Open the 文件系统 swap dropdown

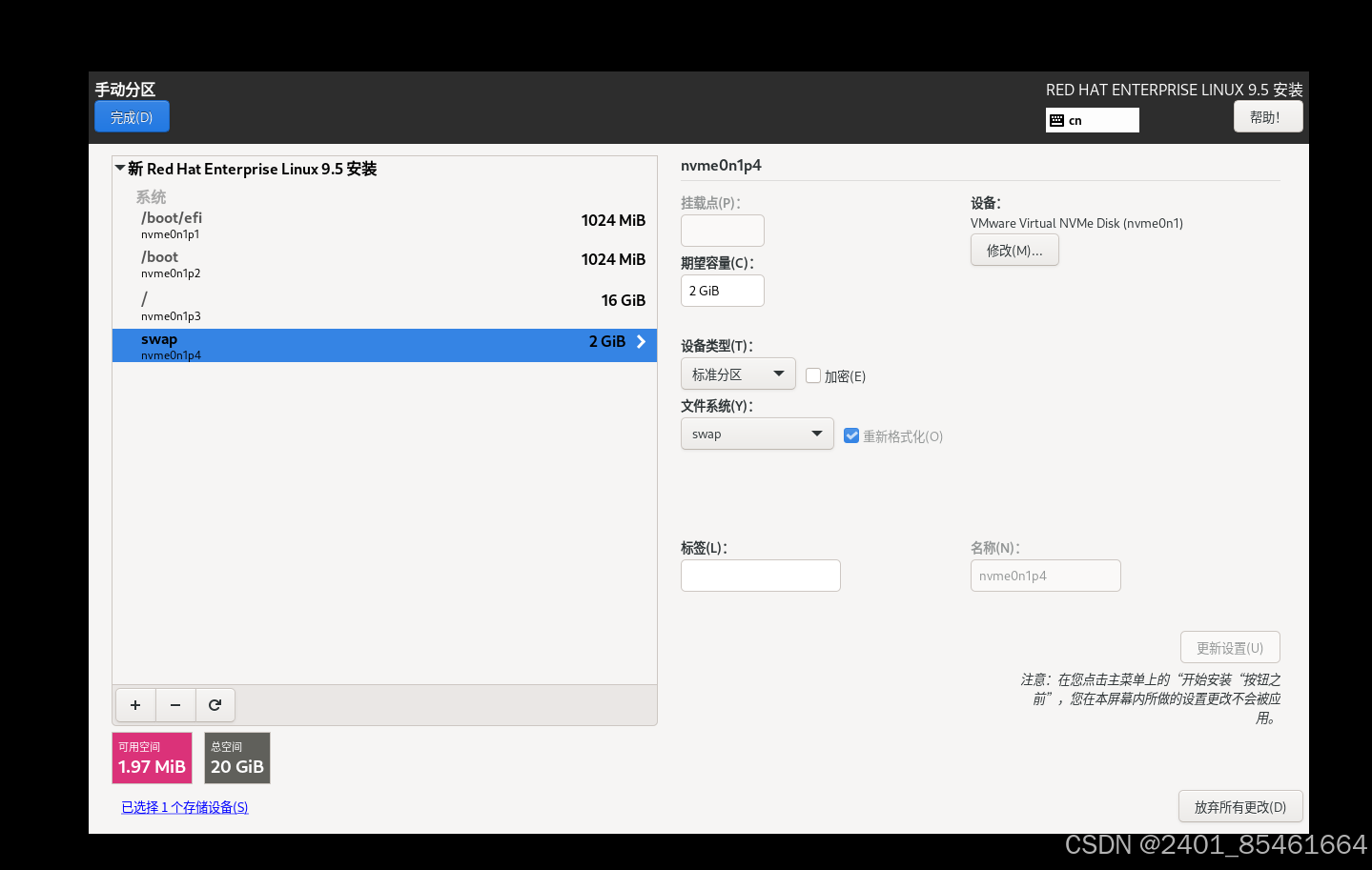(x=757, y=434)
